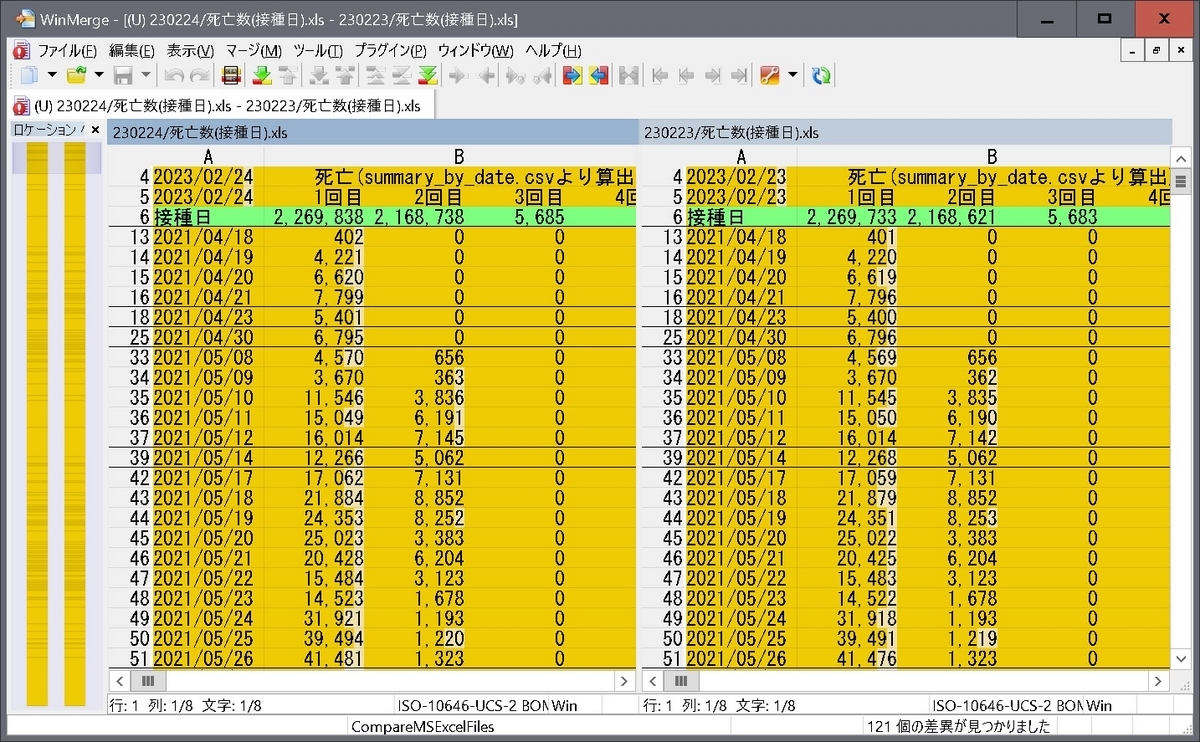Open the ヘルプ(H) menu

tap(554, 50)
